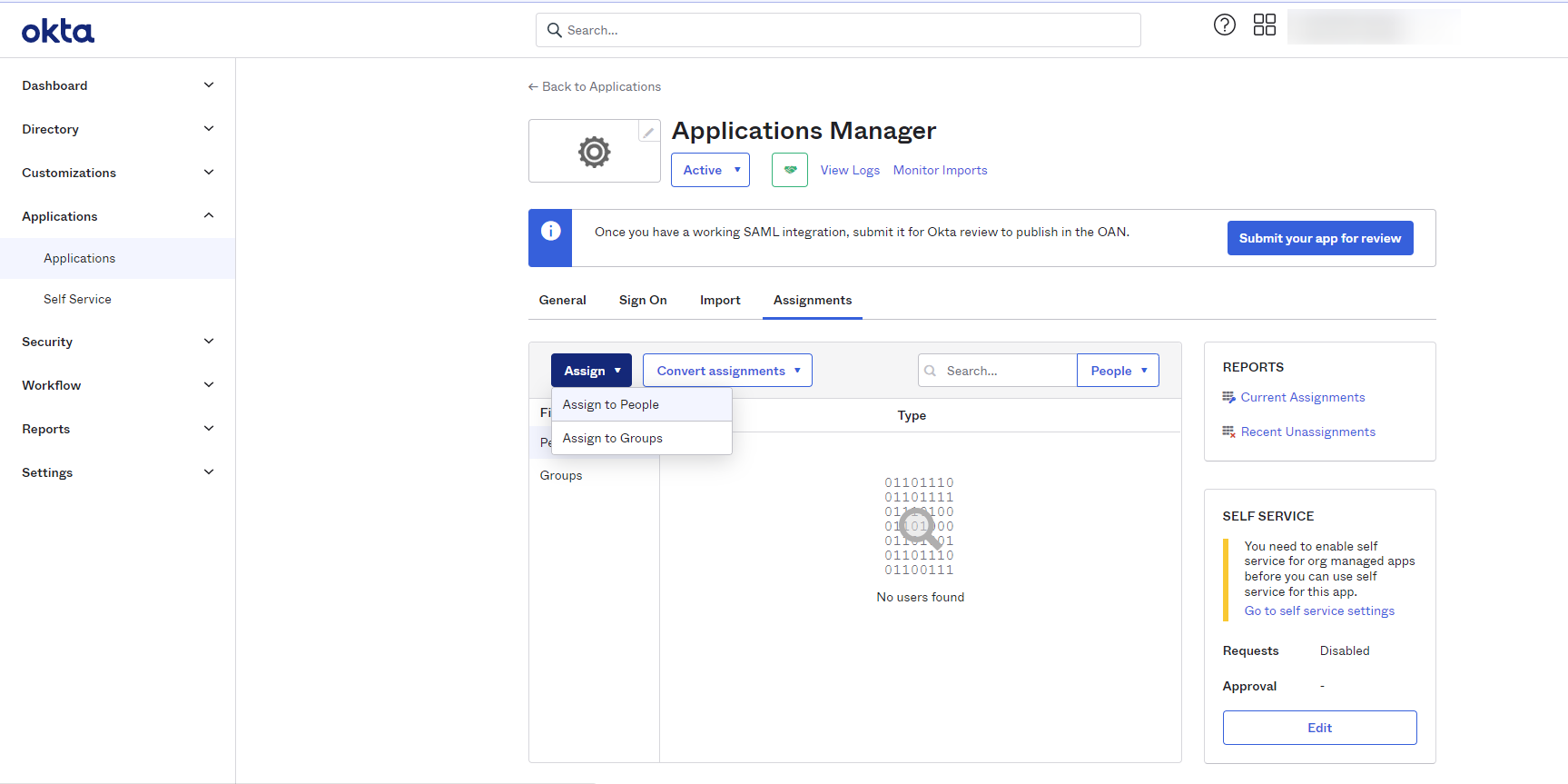Choose Assign to People menu item
1568x784 pixels.
pos(610,405)
